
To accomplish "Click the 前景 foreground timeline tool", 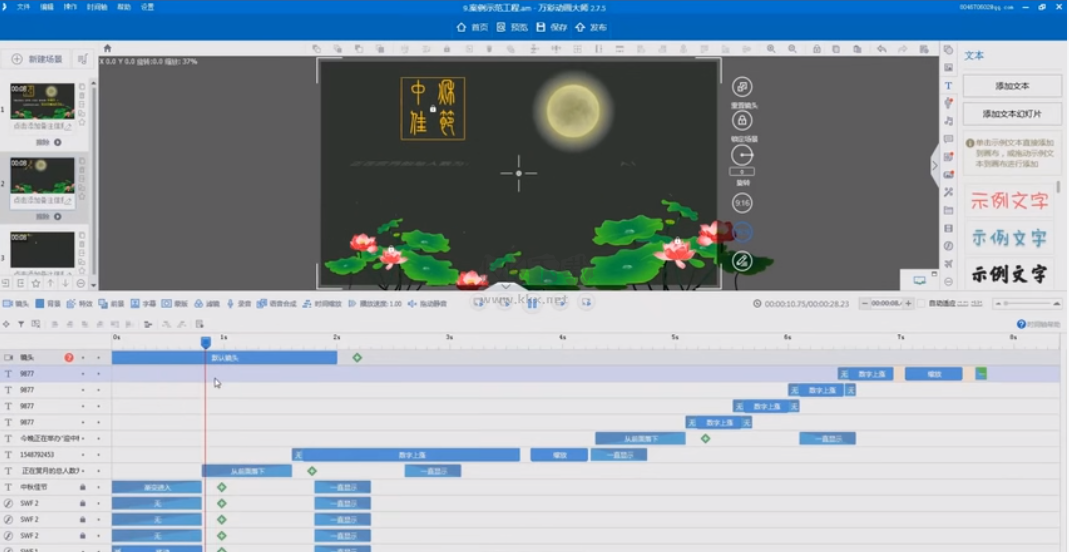I will click(x=111, y=304).
